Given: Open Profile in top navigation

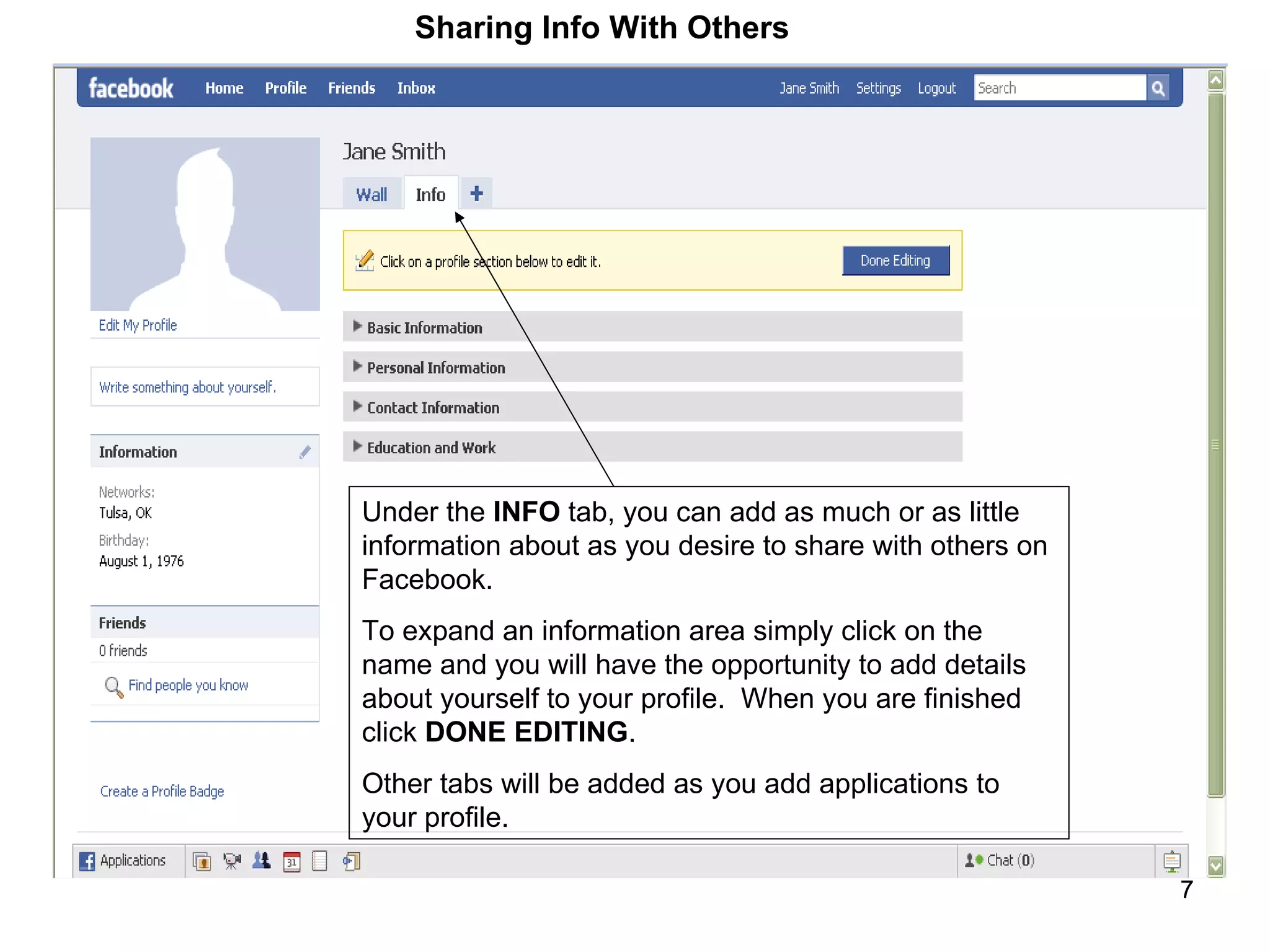Looking at the screenshot, I should pos(286,88).
